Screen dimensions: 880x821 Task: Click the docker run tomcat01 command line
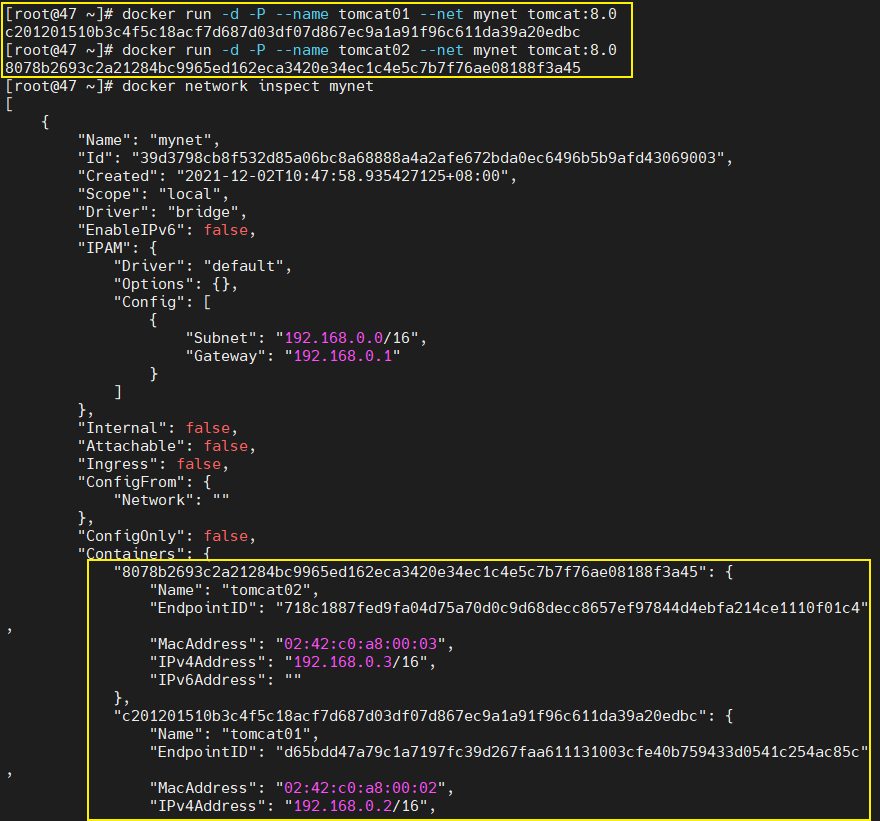[369, 14]
